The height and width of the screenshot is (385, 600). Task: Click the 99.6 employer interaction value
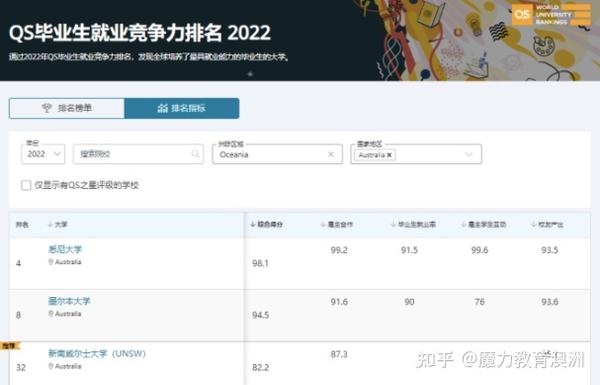tap(479, 250)
